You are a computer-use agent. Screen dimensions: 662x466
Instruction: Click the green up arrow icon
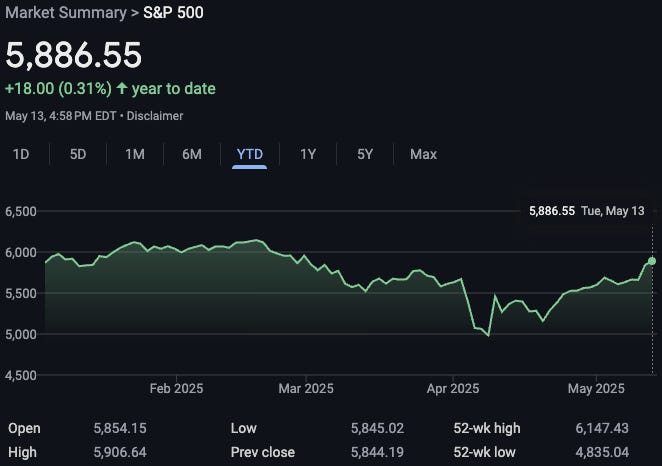pyautogui.click(x=122, y=88)
